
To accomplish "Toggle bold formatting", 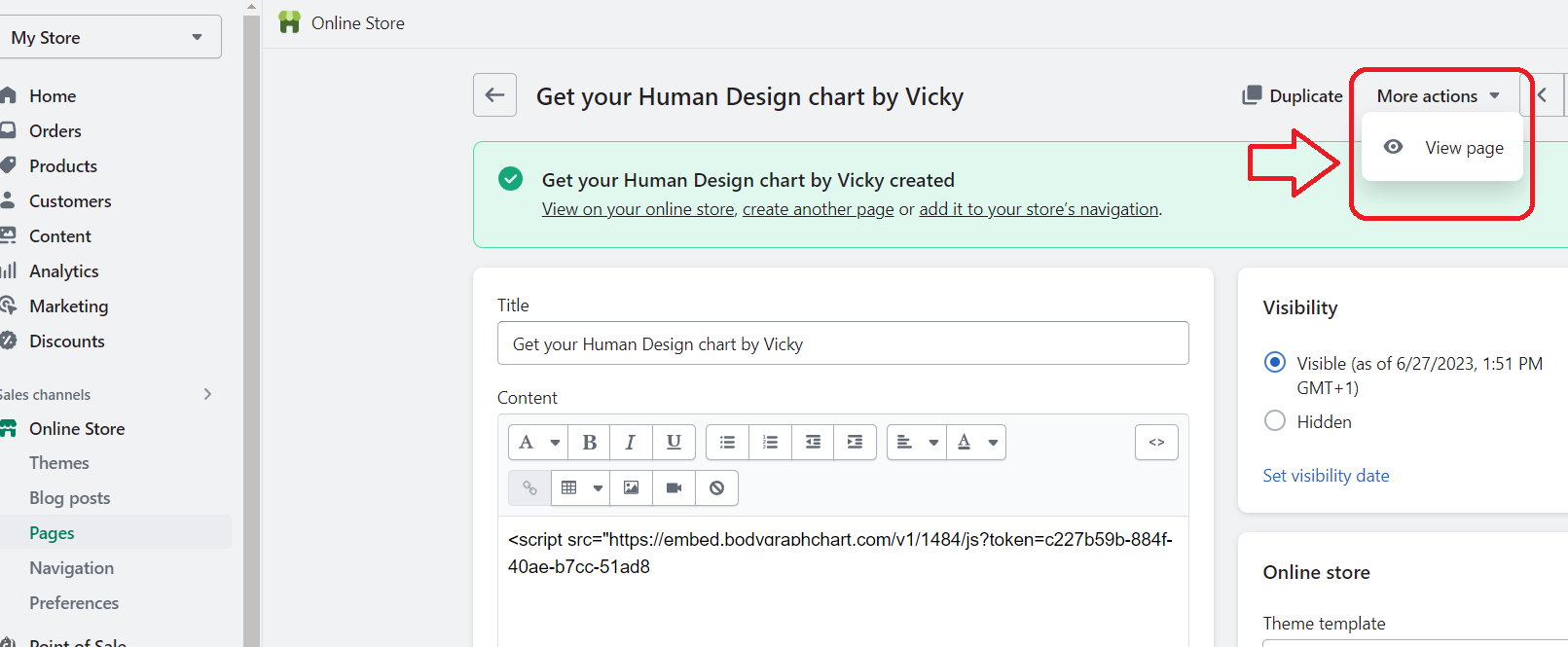I will click(589, 443).
